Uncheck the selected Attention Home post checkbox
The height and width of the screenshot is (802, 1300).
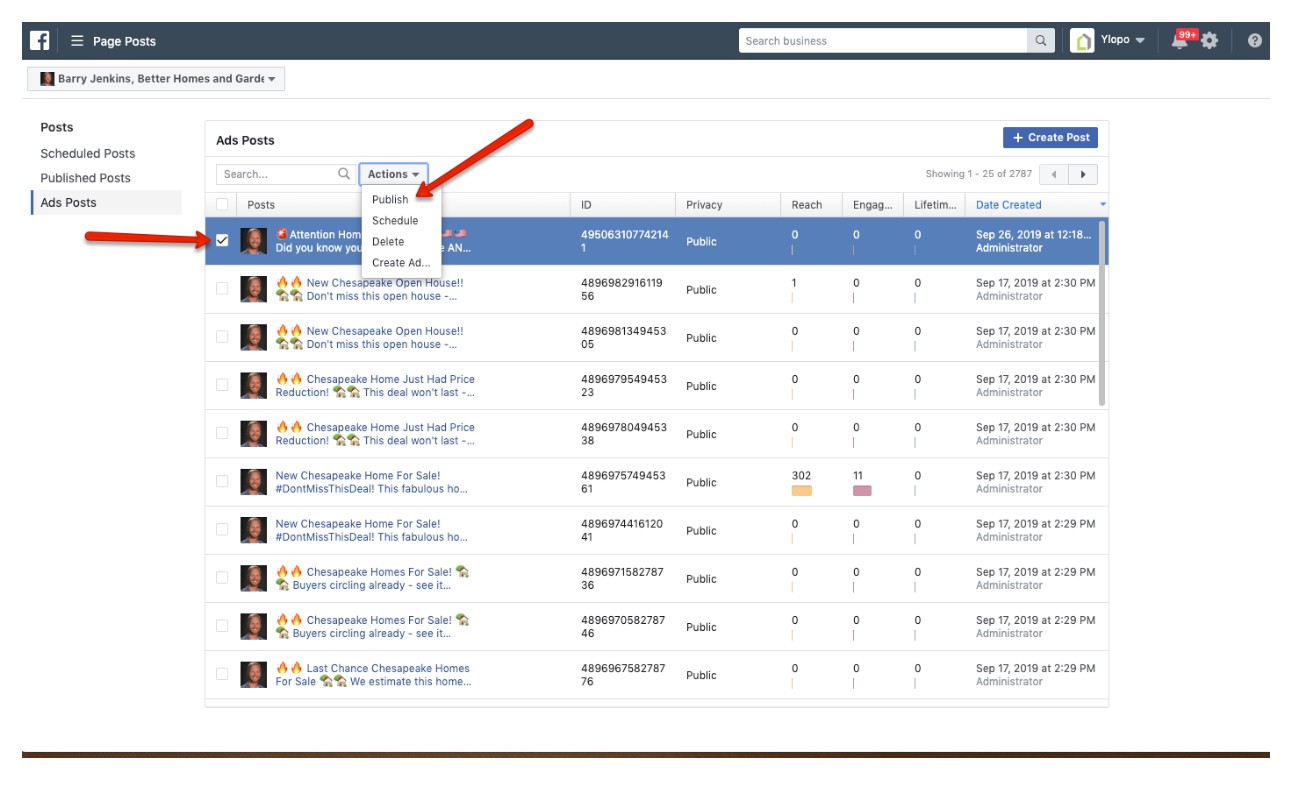point(222,241)
